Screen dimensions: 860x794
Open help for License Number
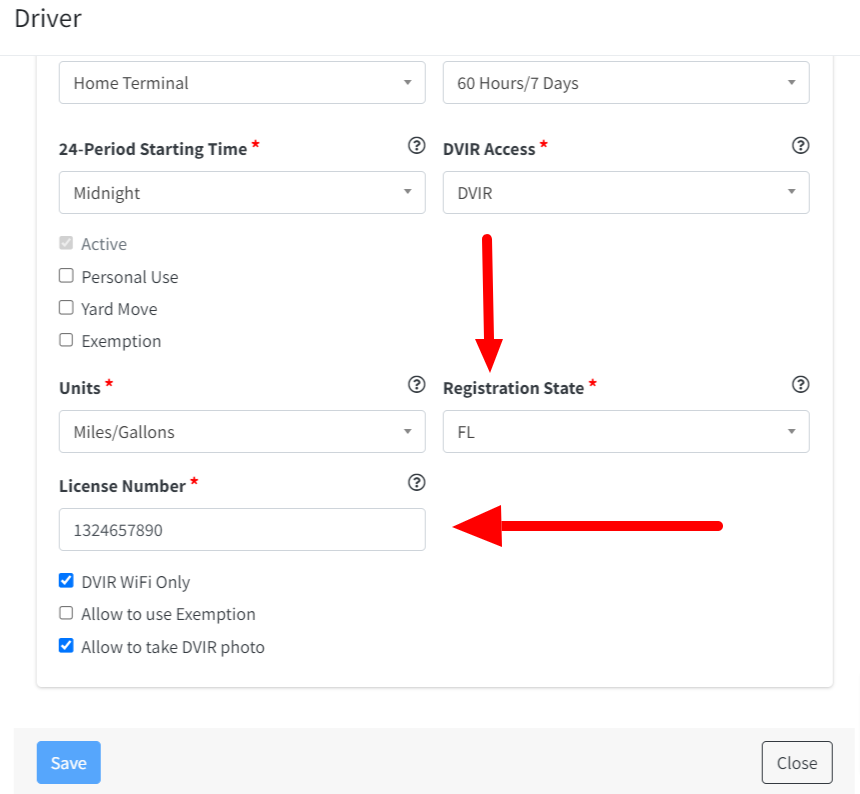tap(416, 483)
